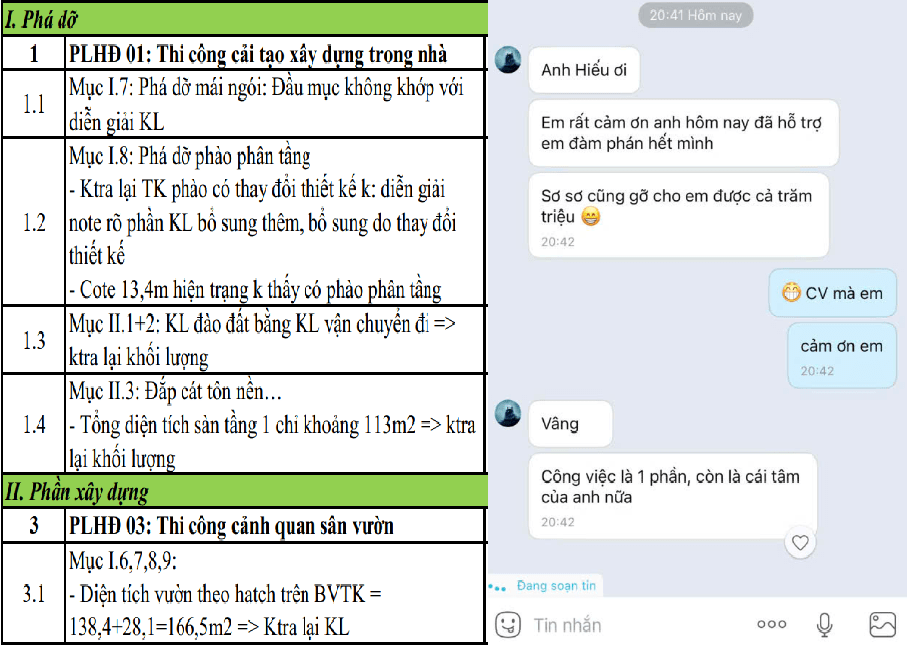Select the 'Công việc là 1 phần' message
The image size is (907, 645).
point(673,496)
